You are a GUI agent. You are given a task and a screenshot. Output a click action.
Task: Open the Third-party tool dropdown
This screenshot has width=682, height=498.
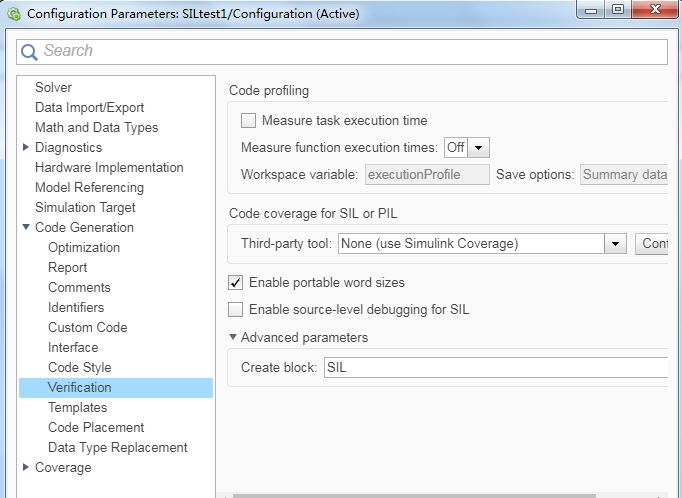coord(615,244)
